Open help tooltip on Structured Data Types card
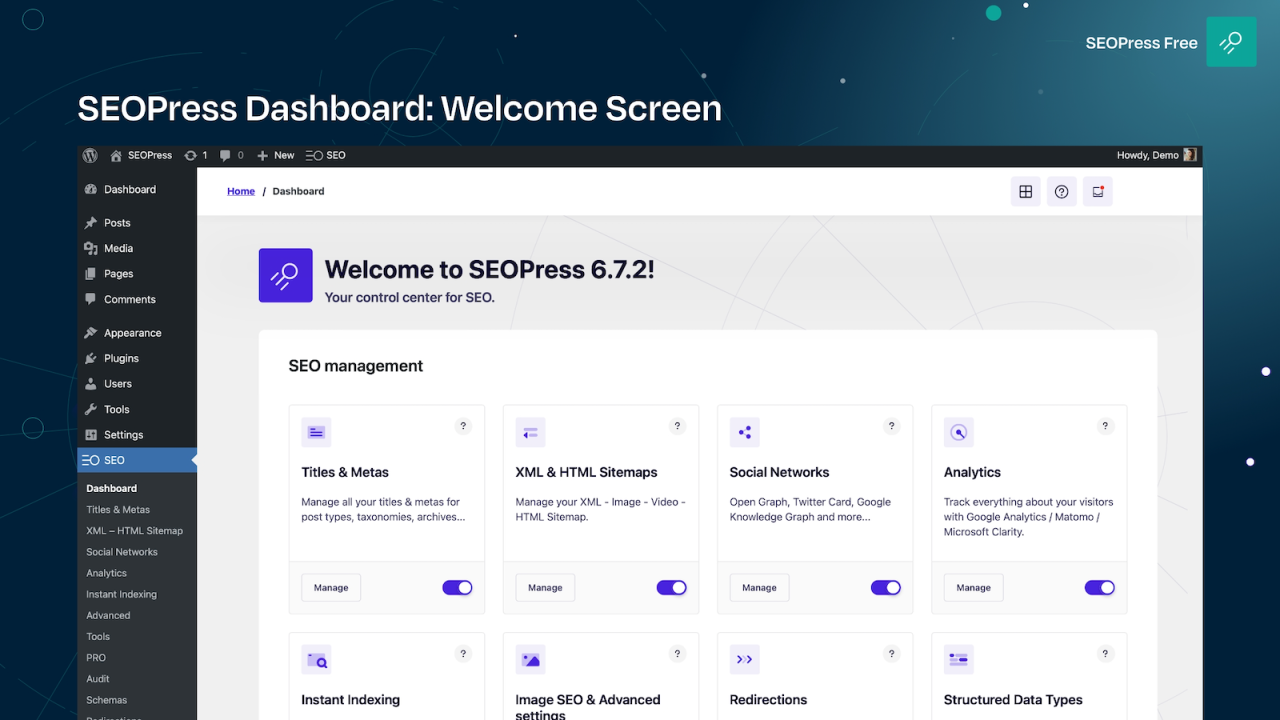The width and height of the screenshot is (1280, 720). pyautogui.click(x=1105, y=654)
